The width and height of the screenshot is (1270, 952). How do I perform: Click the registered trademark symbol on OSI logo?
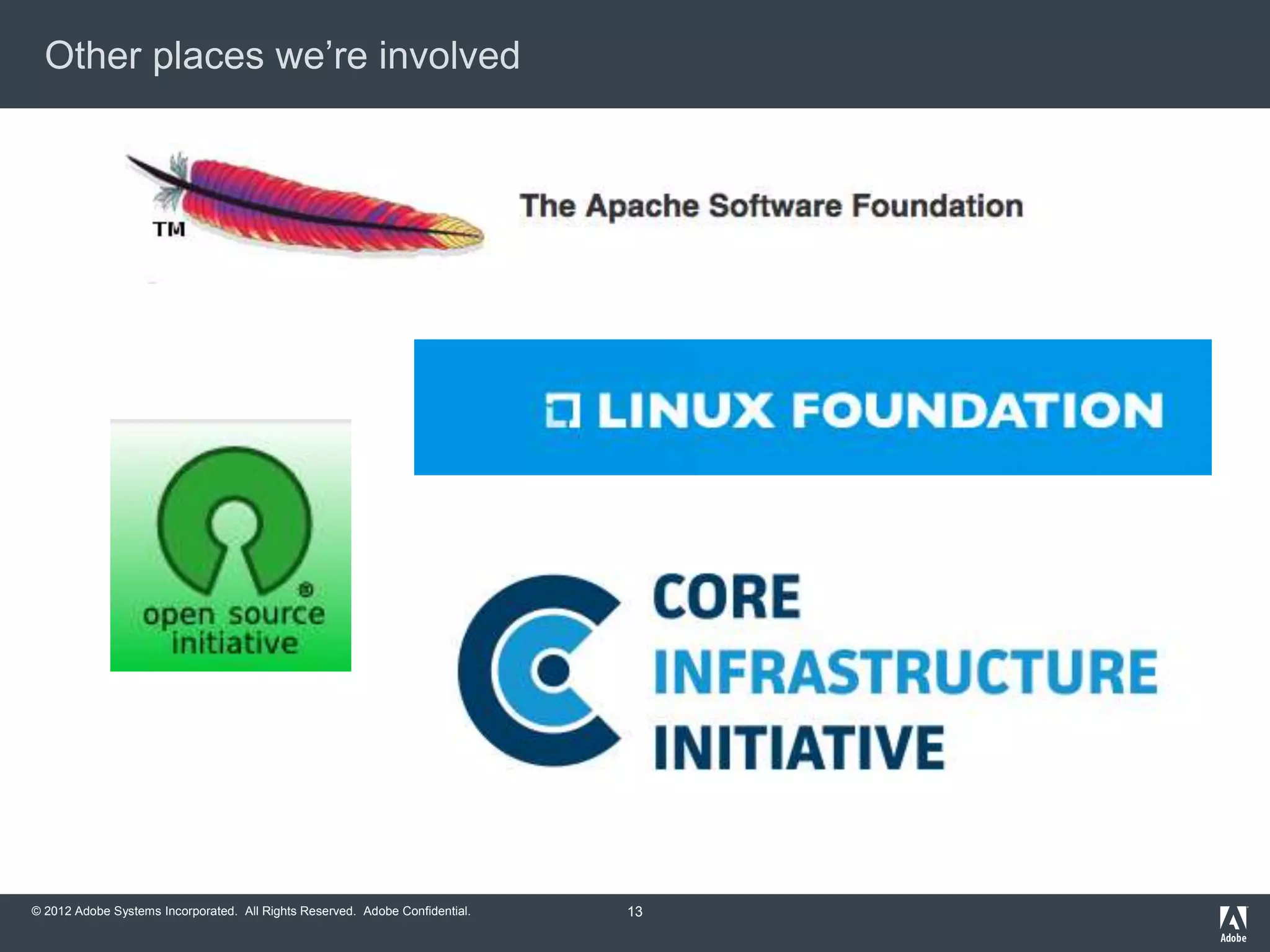point(306,590)
